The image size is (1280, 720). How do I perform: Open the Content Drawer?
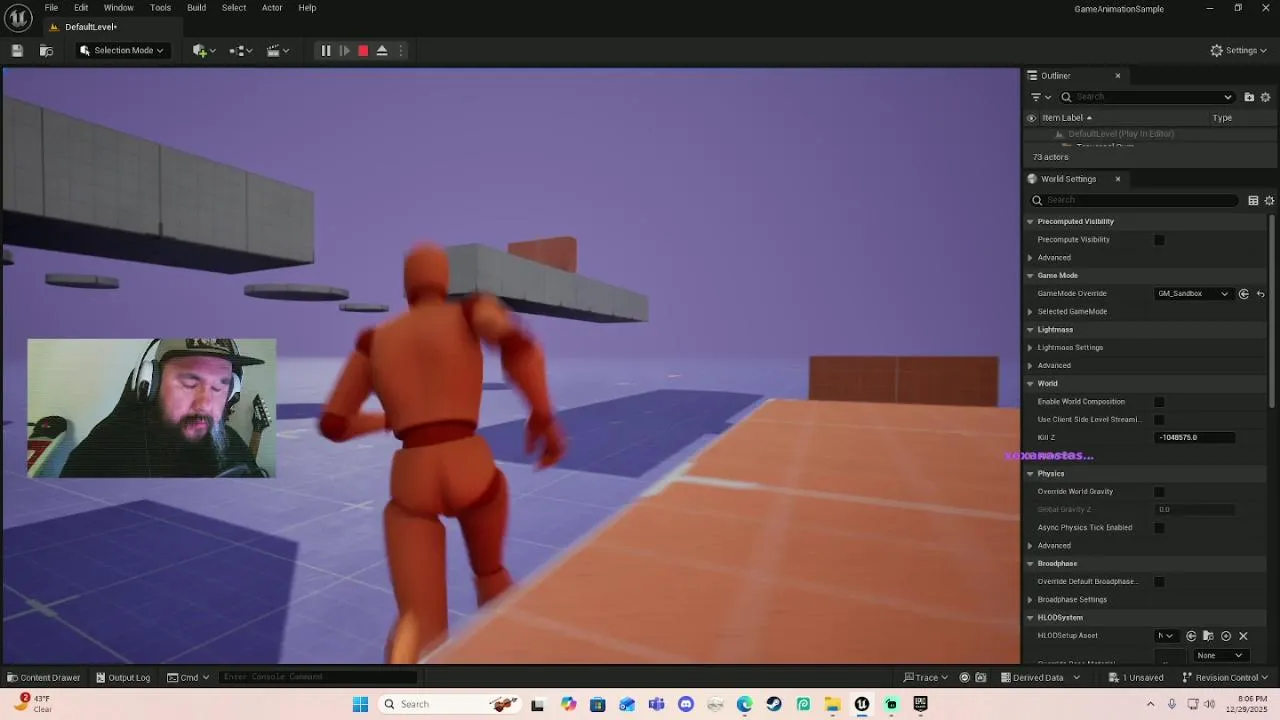click(x=43, y=677)
